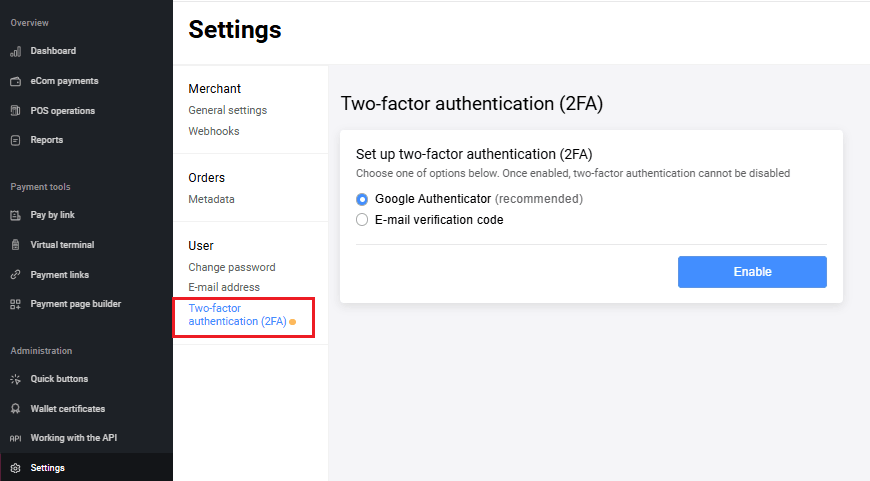Viewport: 870px width, 481px height.
Task: Open General settings under Merchant
Action: coord(227,110)
